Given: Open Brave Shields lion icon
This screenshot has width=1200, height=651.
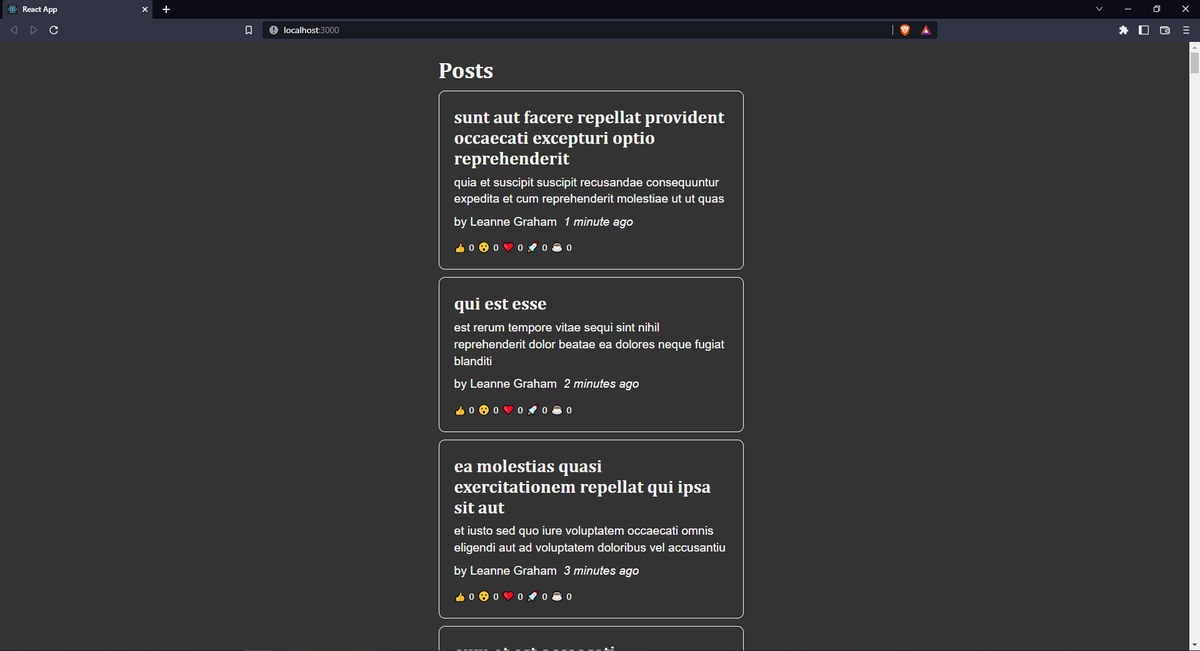Looking at the screenshot, I should click(x=905, y=30).
